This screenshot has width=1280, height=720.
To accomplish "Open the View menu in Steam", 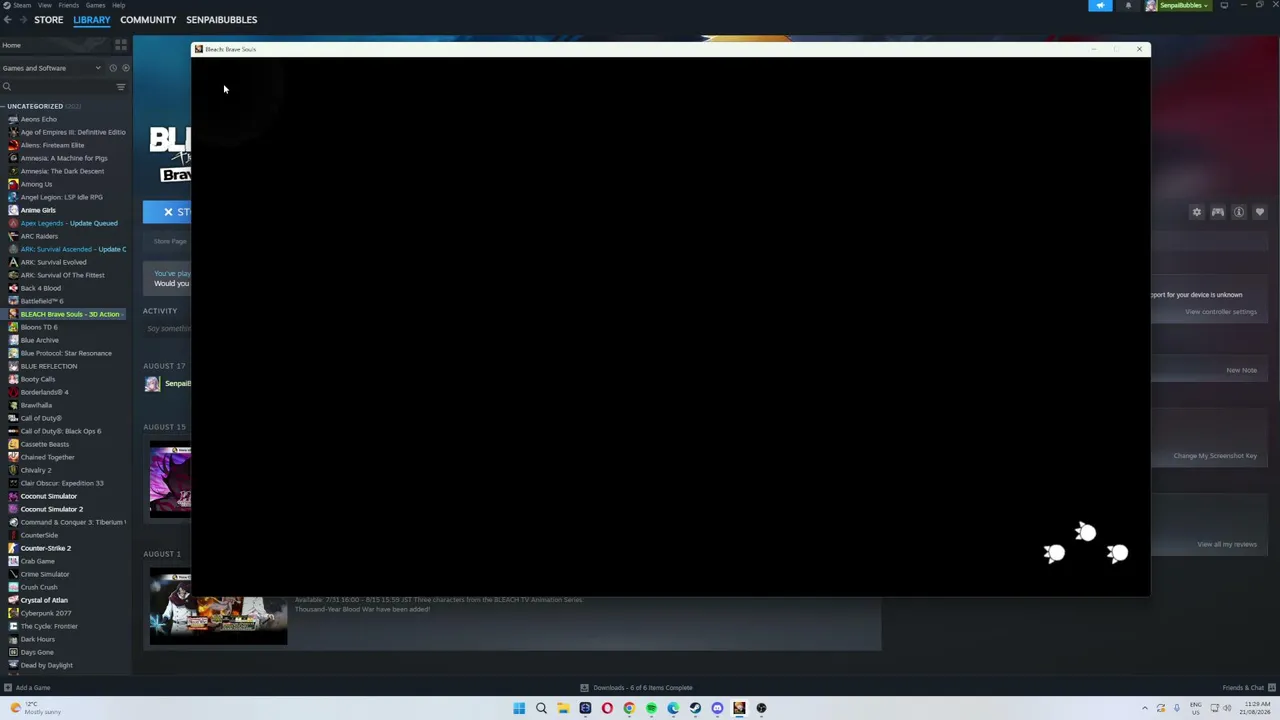I will [x=44, y=5].
